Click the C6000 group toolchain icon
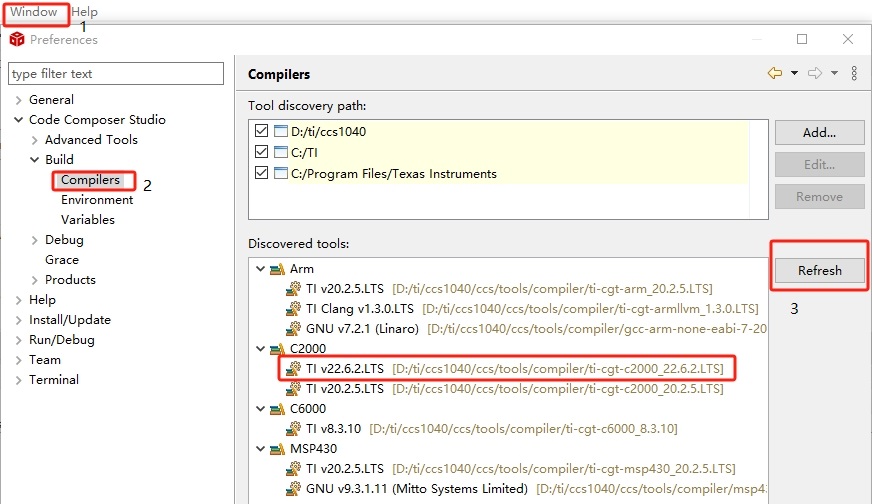The height and width of the screenshot is (504, 872). coord(278,409)
